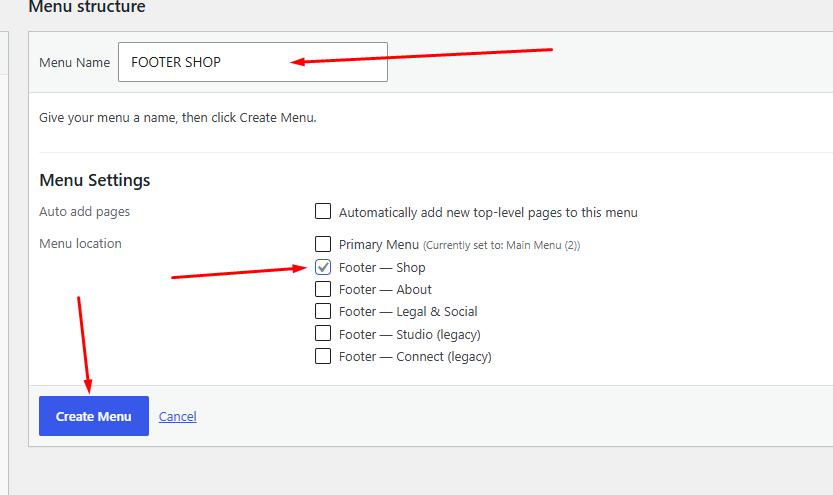Click the 'Footer — Studio (legacy)' label text
This screenshot has height=495, width=833.
(410, 335)
